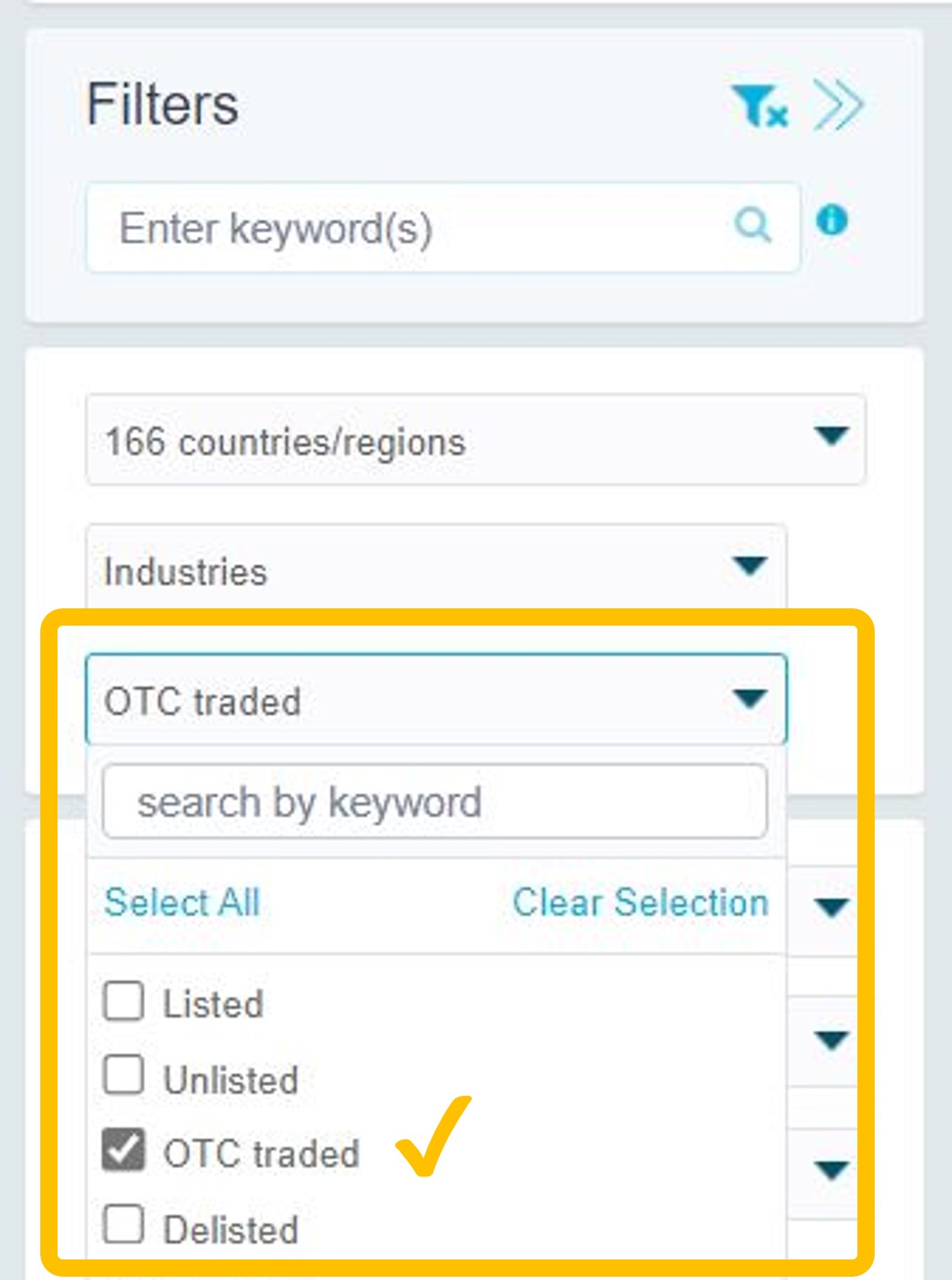Expand the Industries dropdown
This screenshot has width=952, height=1280.
(x=436, y=569)
